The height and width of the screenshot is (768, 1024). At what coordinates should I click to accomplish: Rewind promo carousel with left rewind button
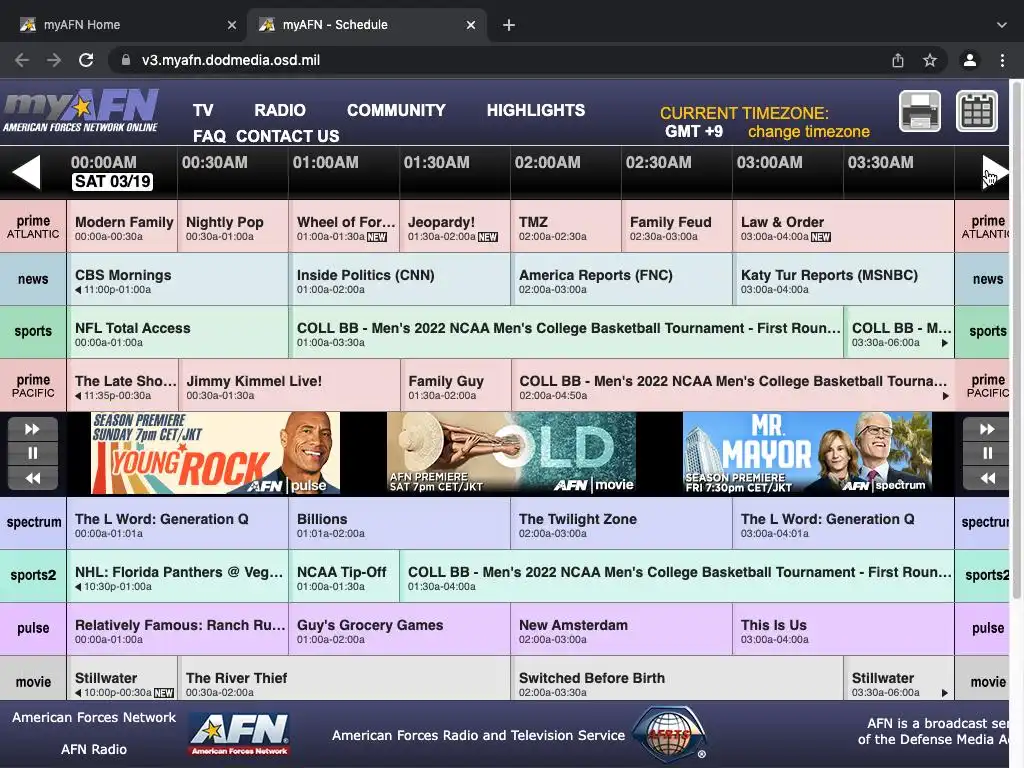point(33,478)
